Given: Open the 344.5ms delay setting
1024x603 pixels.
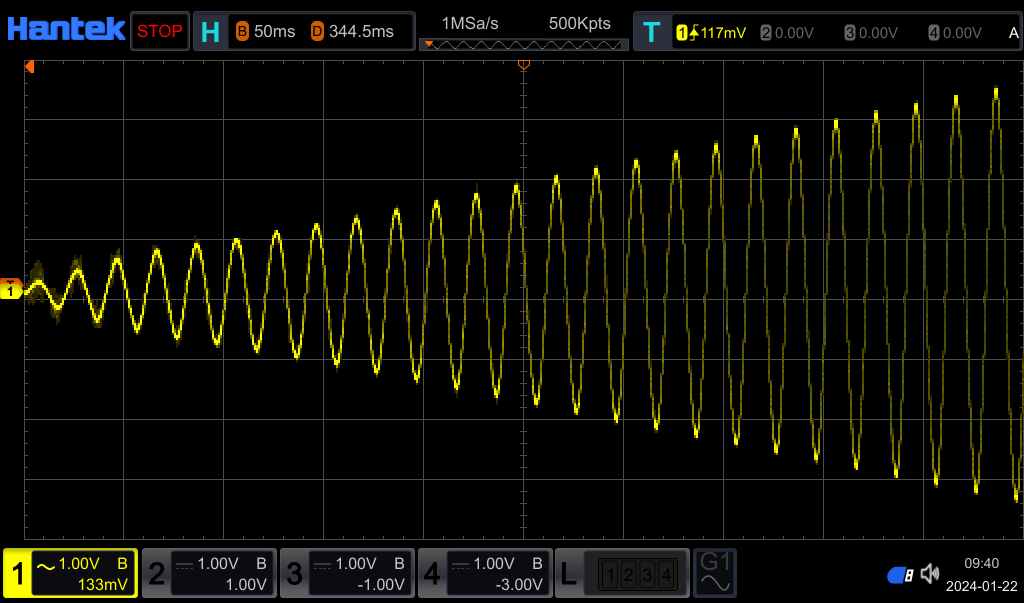Looking at the screenshot, I should click(x=352, y=31).
